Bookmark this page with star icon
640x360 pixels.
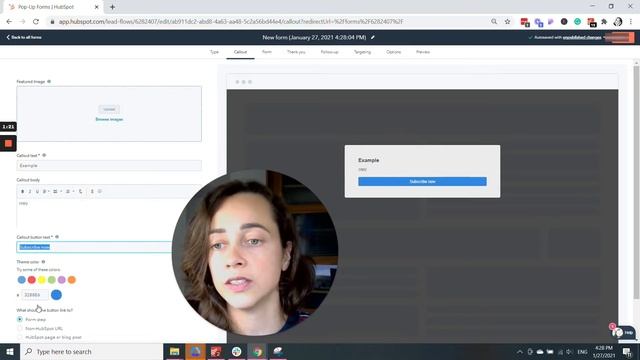[x=507, y=22]
